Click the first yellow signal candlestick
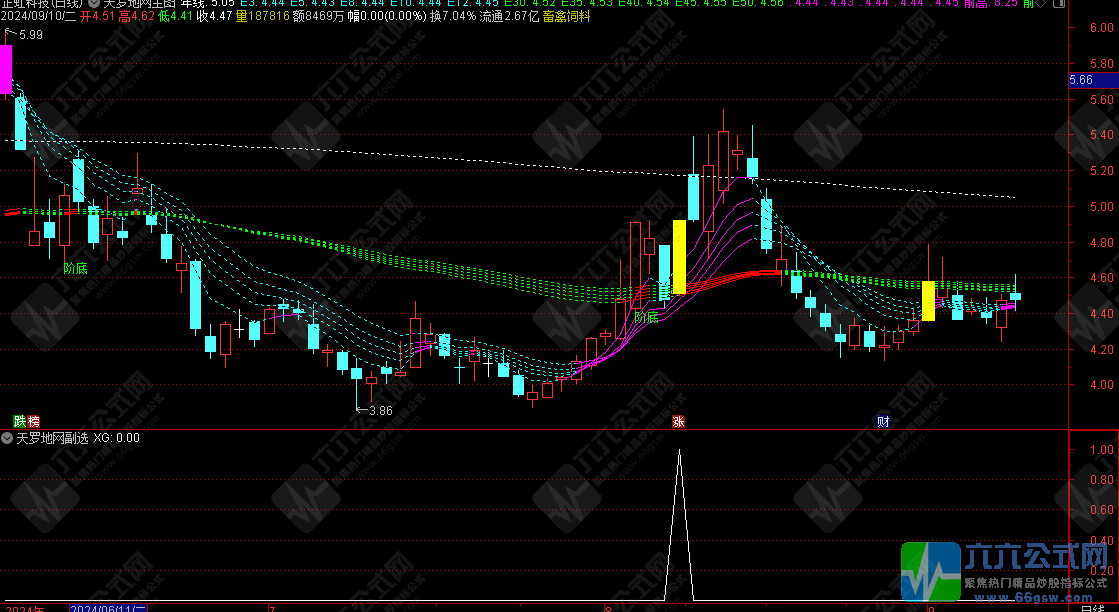 click(x=680, y=257)
